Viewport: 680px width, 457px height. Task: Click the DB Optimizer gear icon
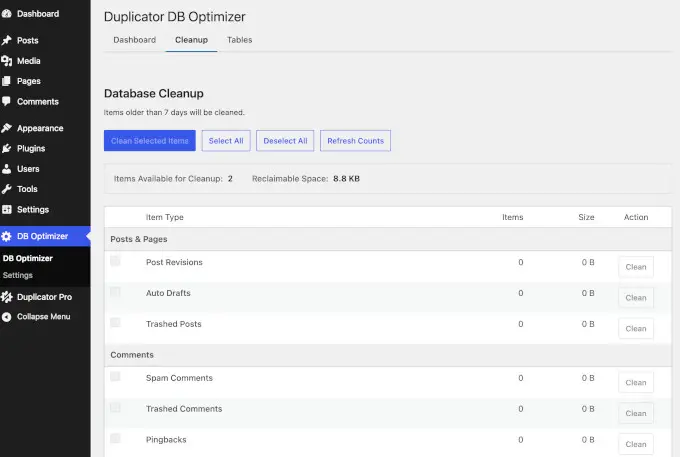(6, 236)
